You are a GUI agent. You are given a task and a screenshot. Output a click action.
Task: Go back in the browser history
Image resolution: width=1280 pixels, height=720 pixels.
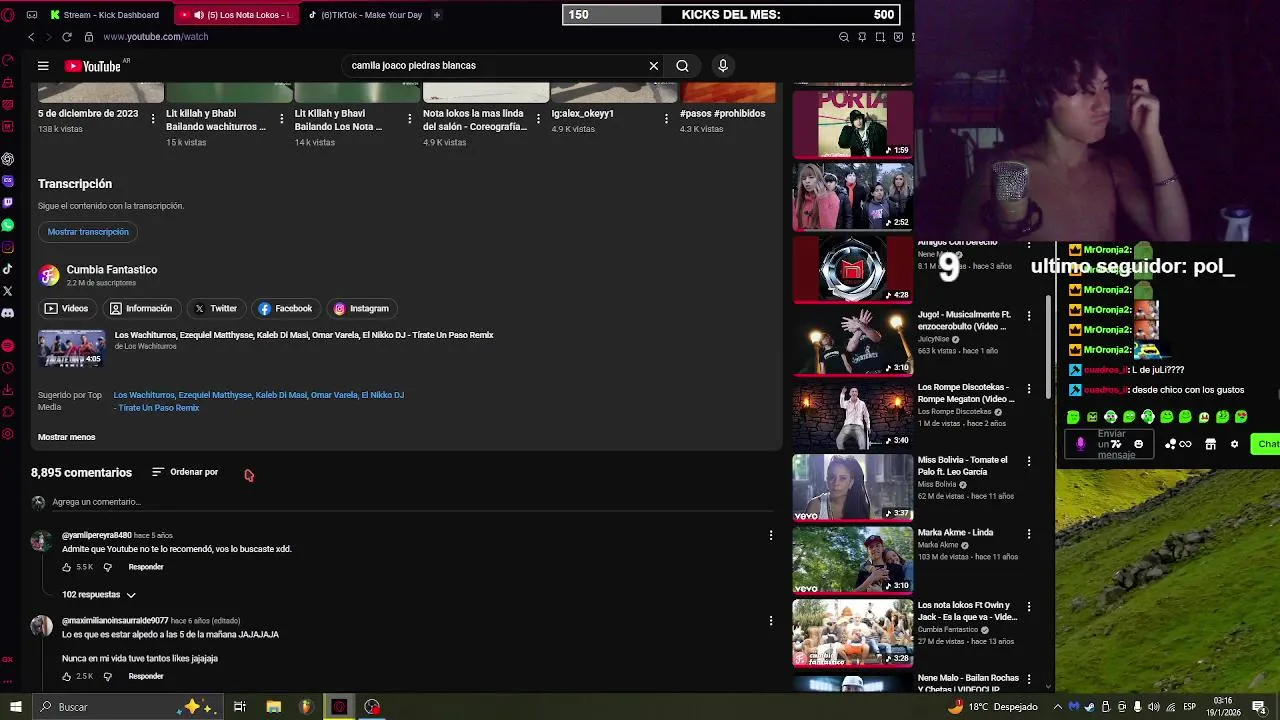coord(31,37)
